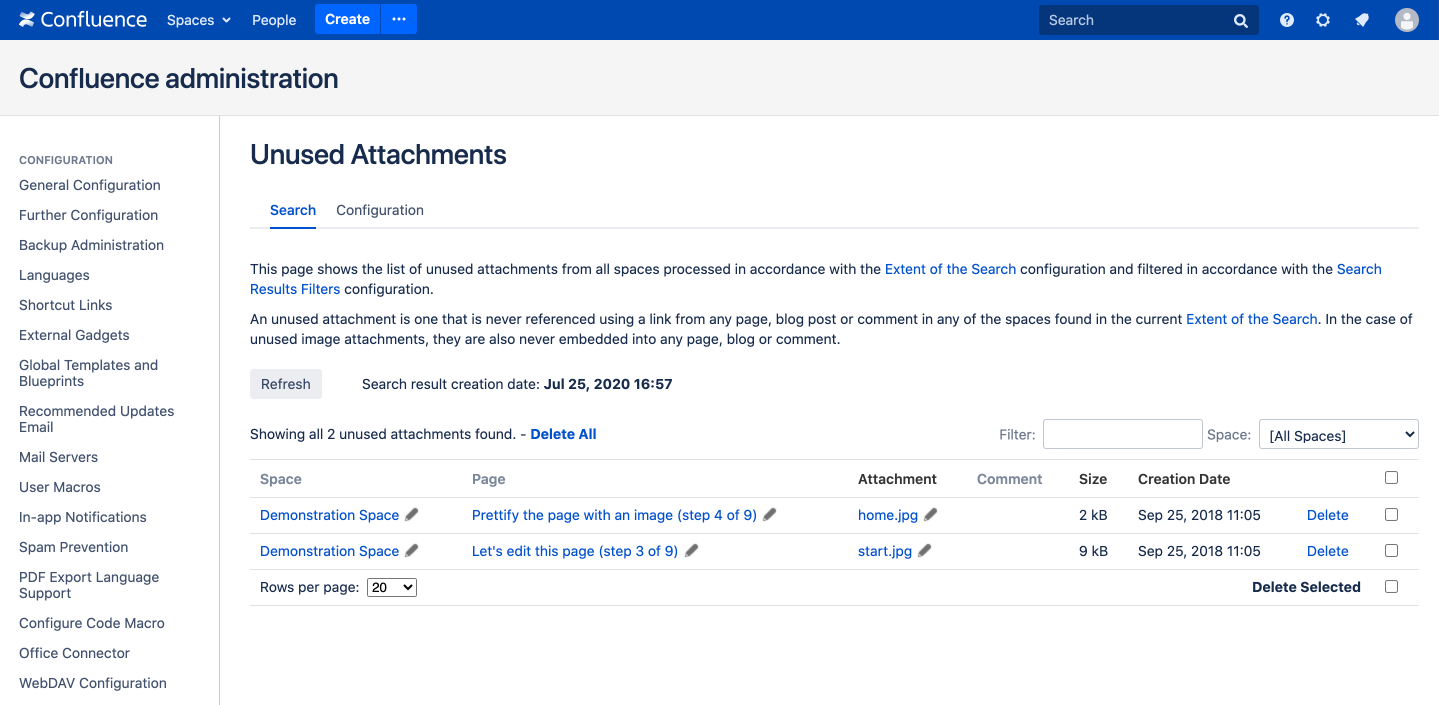Click the Size column header
The height and width of the screenshot is (705, 1439).
(1093, 479)
